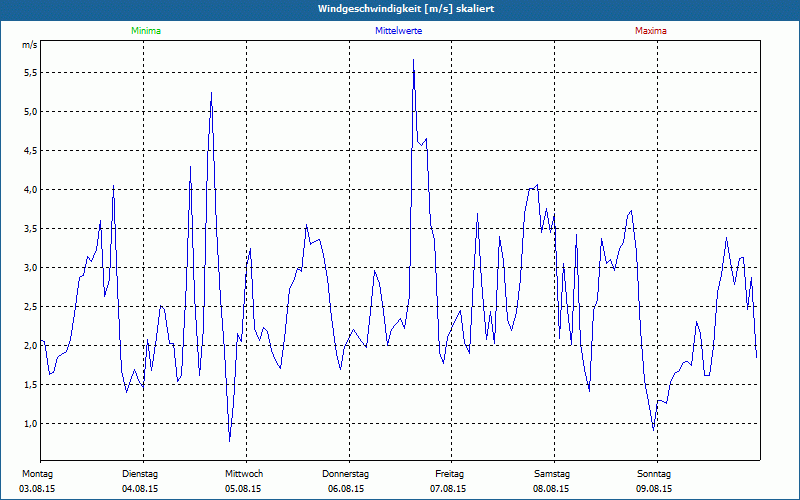Click the 5,5 y-axis value
This screenshot has height=500, width=800.
(x=31, y=73)
